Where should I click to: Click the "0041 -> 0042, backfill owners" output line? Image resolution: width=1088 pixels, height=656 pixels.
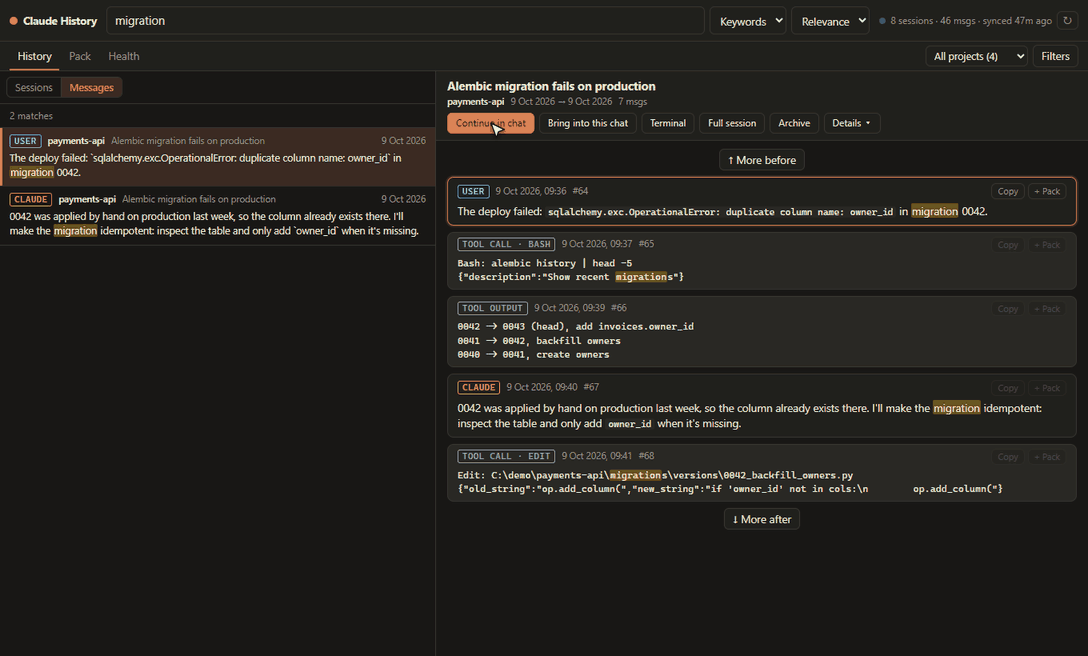538,341
